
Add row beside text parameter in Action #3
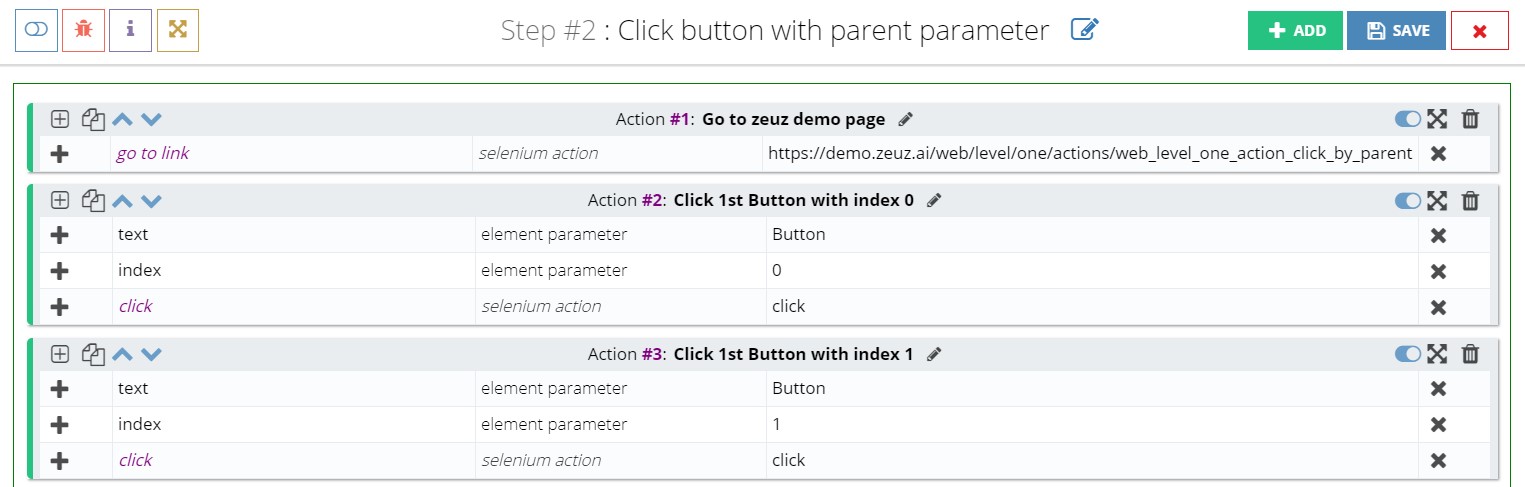point(60,389)
